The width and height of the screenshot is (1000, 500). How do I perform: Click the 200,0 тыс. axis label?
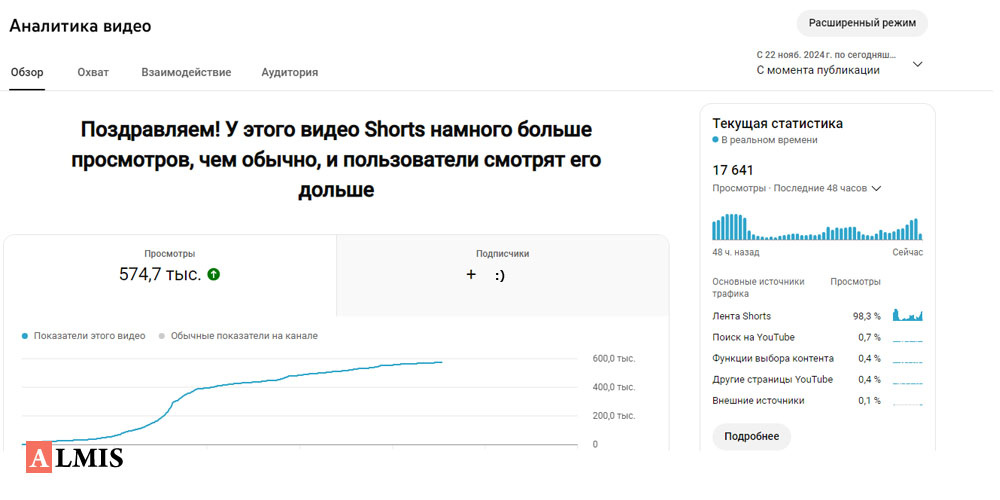[x=614, y=416]
